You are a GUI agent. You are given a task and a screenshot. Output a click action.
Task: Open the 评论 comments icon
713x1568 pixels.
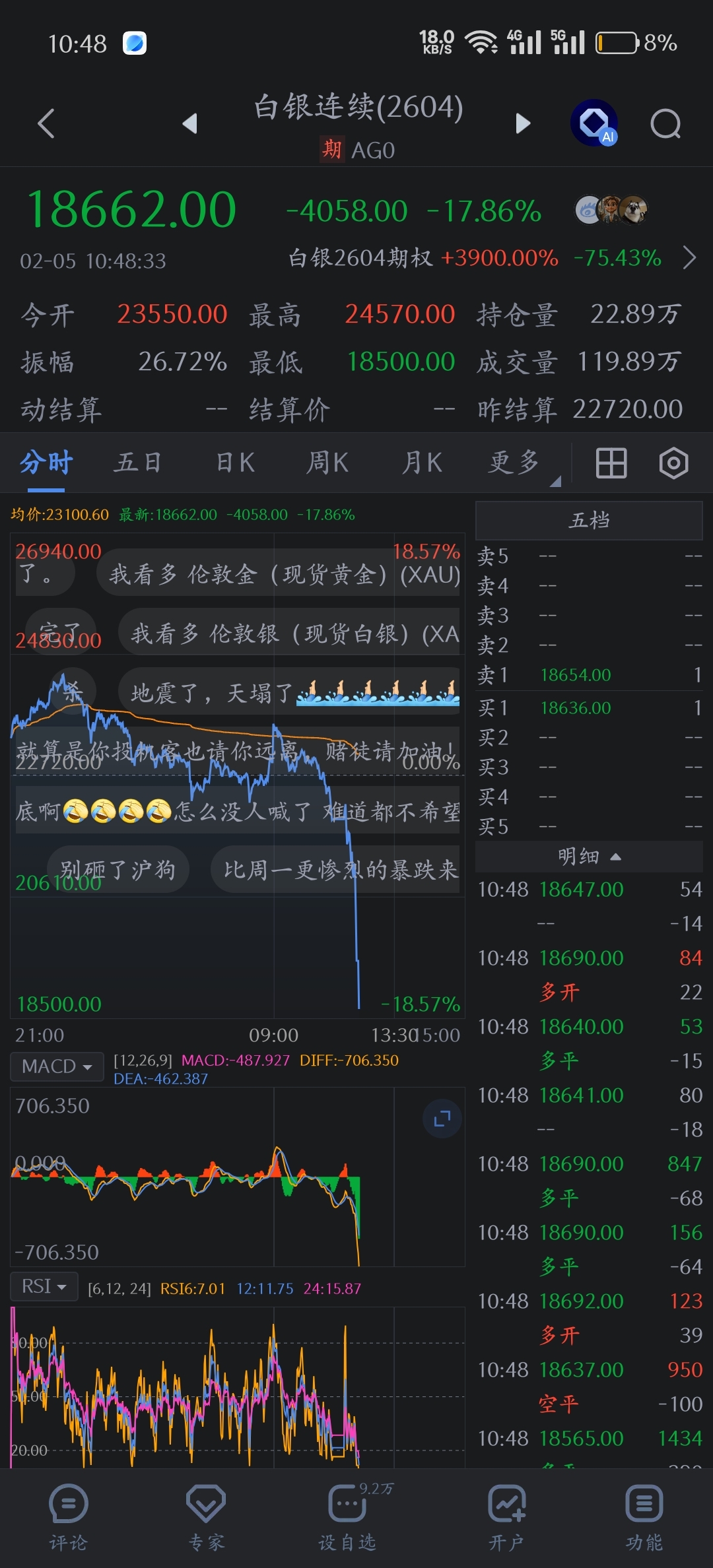68,1517
